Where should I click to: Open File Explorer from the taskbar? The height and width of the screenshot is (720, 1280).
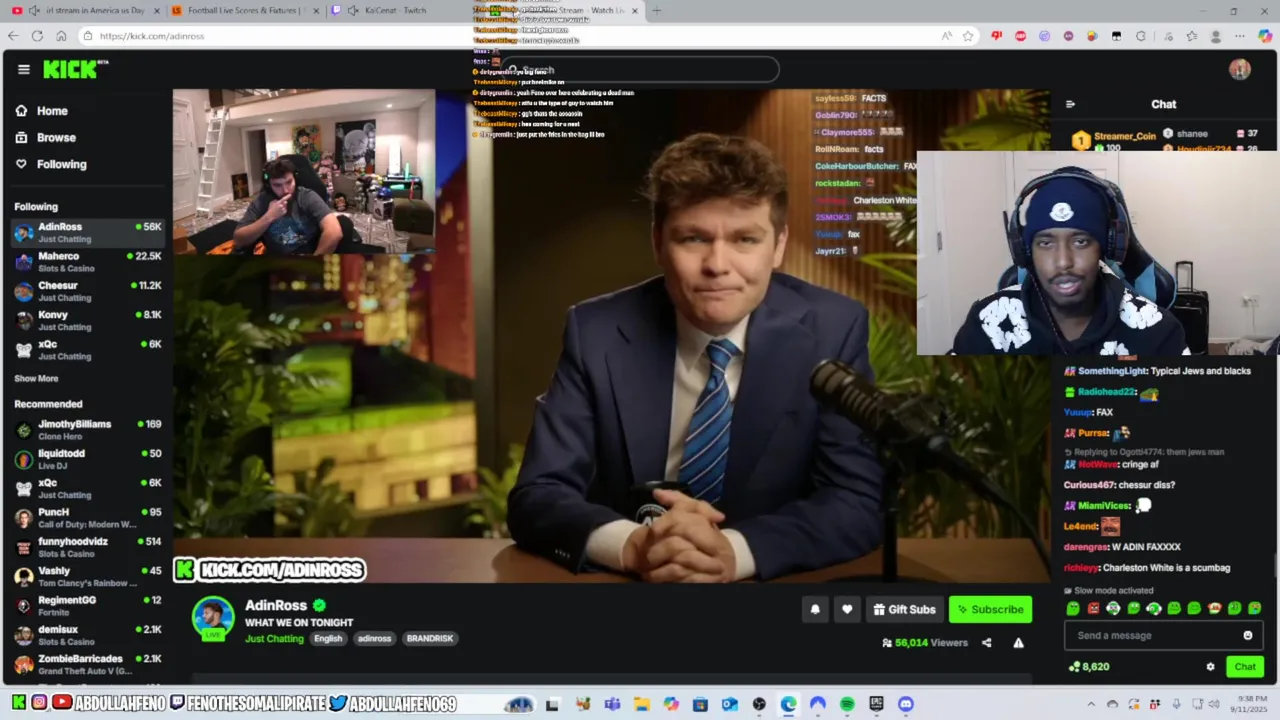click(x=641, y=704)
